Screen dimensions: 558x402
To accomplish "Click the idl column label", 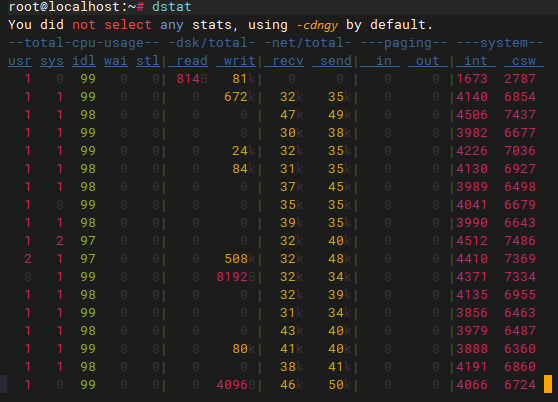I will [x=84, y=61].
